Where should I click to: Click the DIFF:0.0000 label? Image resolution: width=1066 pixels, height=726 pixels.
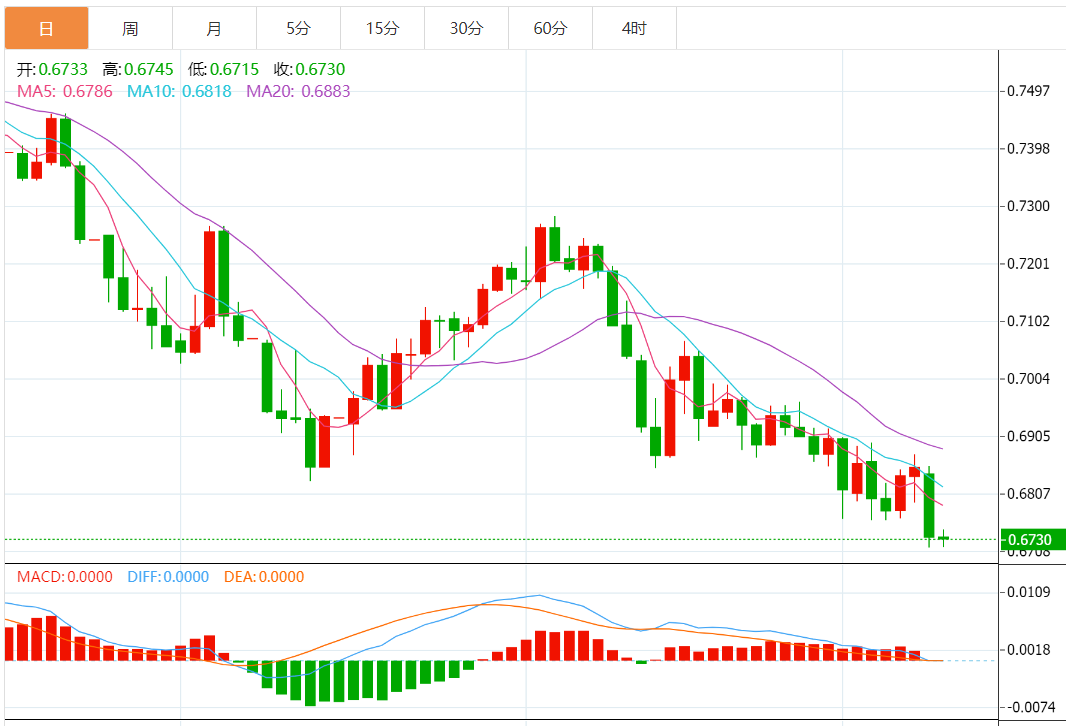pyautogui.click(x=168, y=577)
